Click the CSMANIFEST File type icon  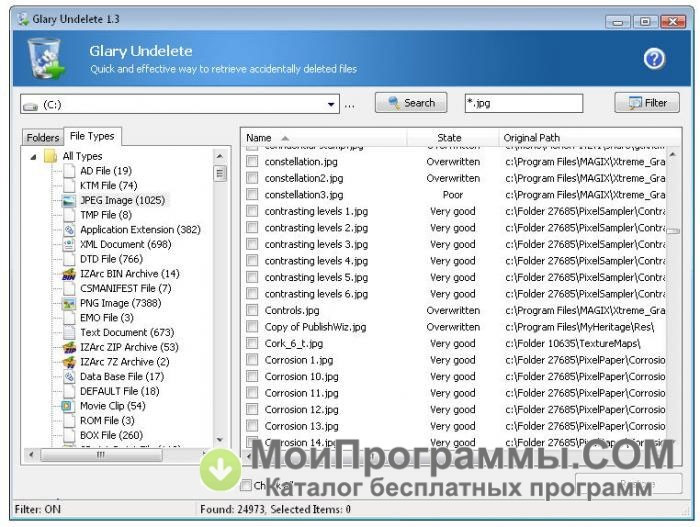point(69,289)
